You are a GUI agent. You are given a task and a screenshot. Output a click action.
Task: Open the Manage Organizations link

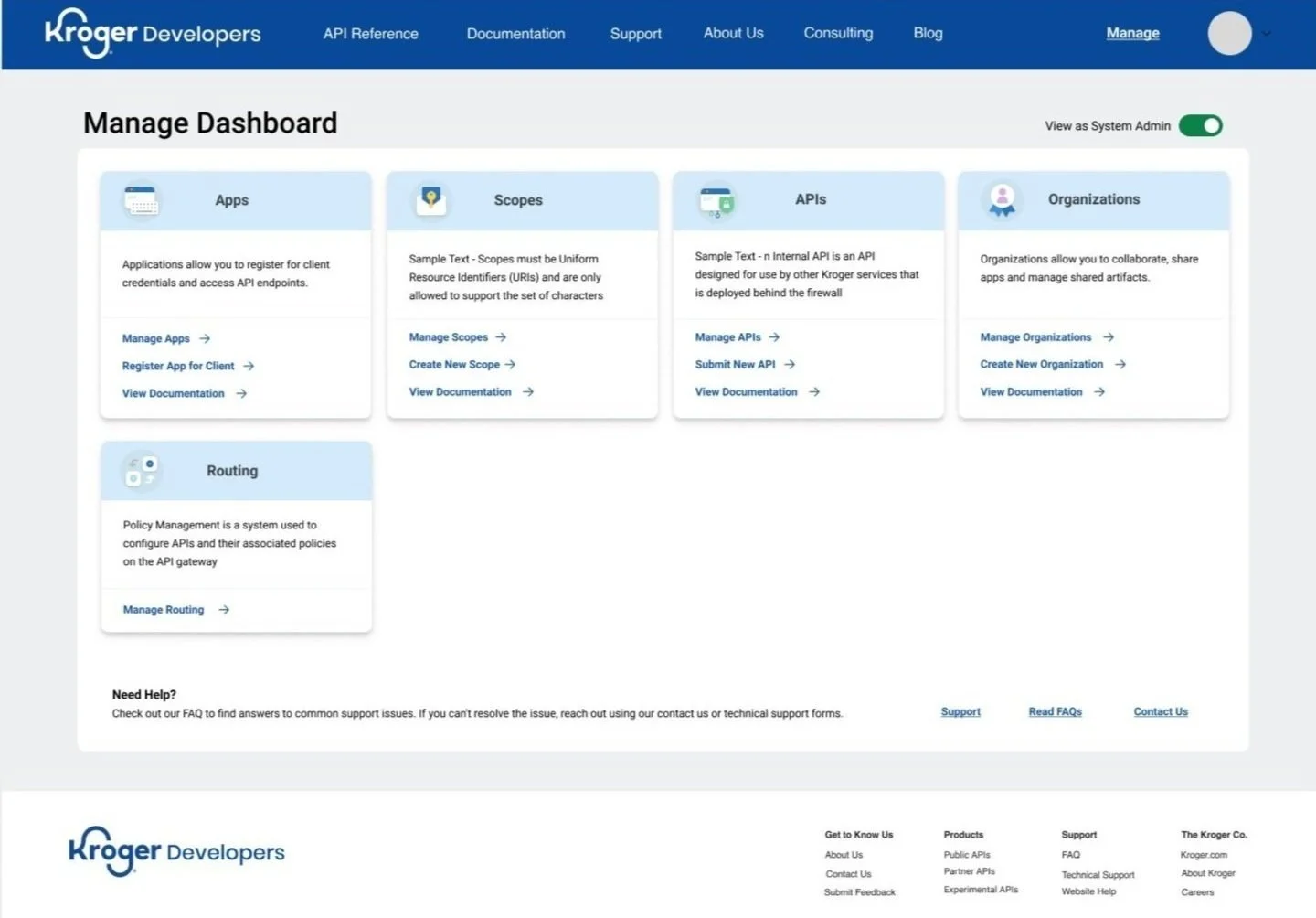[1036, 337]
